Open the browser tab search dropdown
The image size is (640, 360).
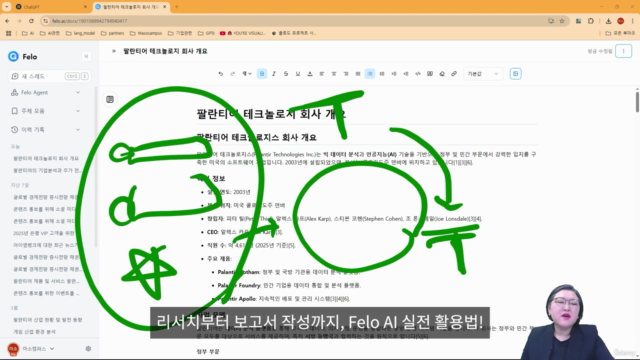click(7, 7)
